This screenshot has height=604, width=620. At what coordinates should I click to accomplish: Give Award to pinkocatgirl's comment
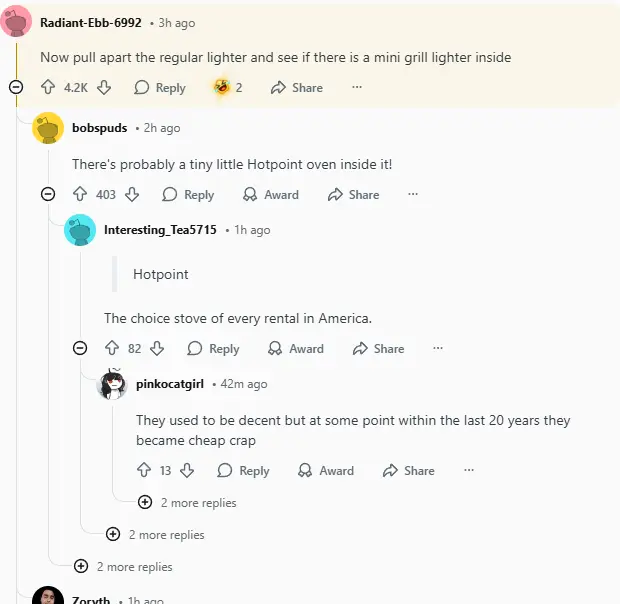pos(326,471)
